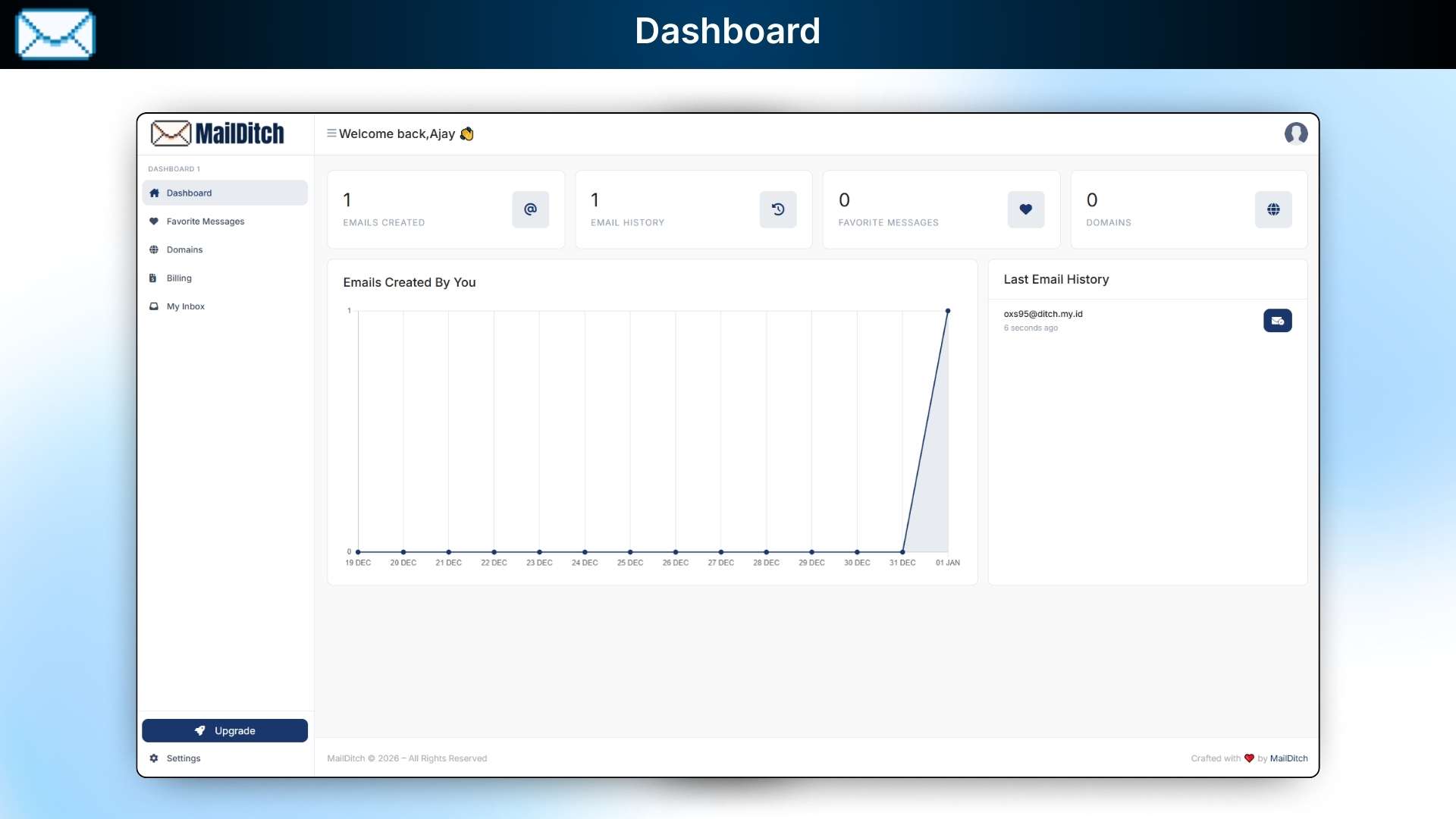Click the history clock icon on Email History card
Viewport: 1456px width, 819px height.
tap(777, 209)
